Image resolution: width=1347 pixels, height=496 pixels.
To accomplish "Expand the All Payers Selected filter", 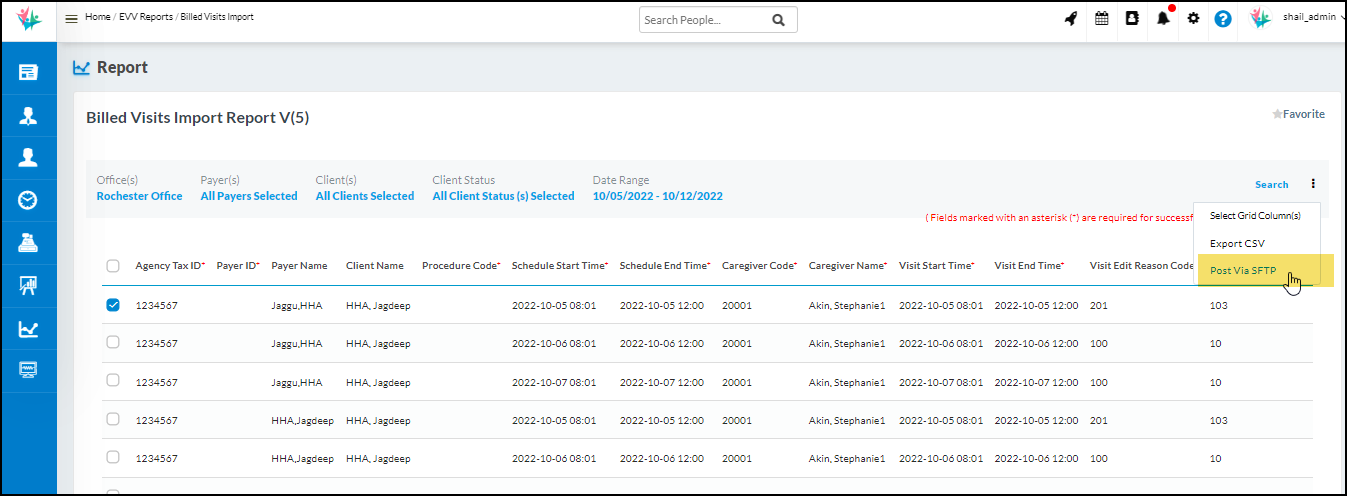I will (x=249, y=197).
